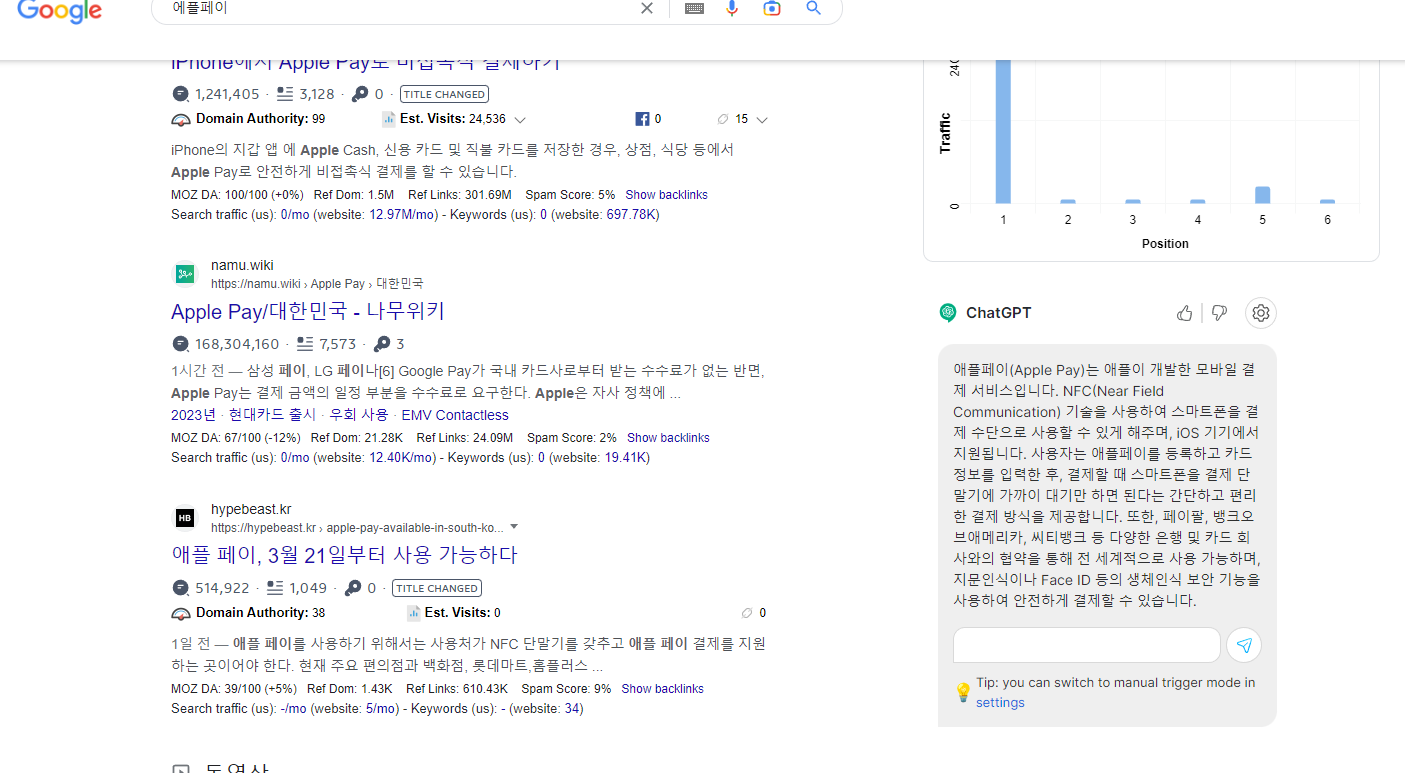Click the rank icon beside 168,304,160
The height and width of the screenshot is (773, 1405).
180,344
